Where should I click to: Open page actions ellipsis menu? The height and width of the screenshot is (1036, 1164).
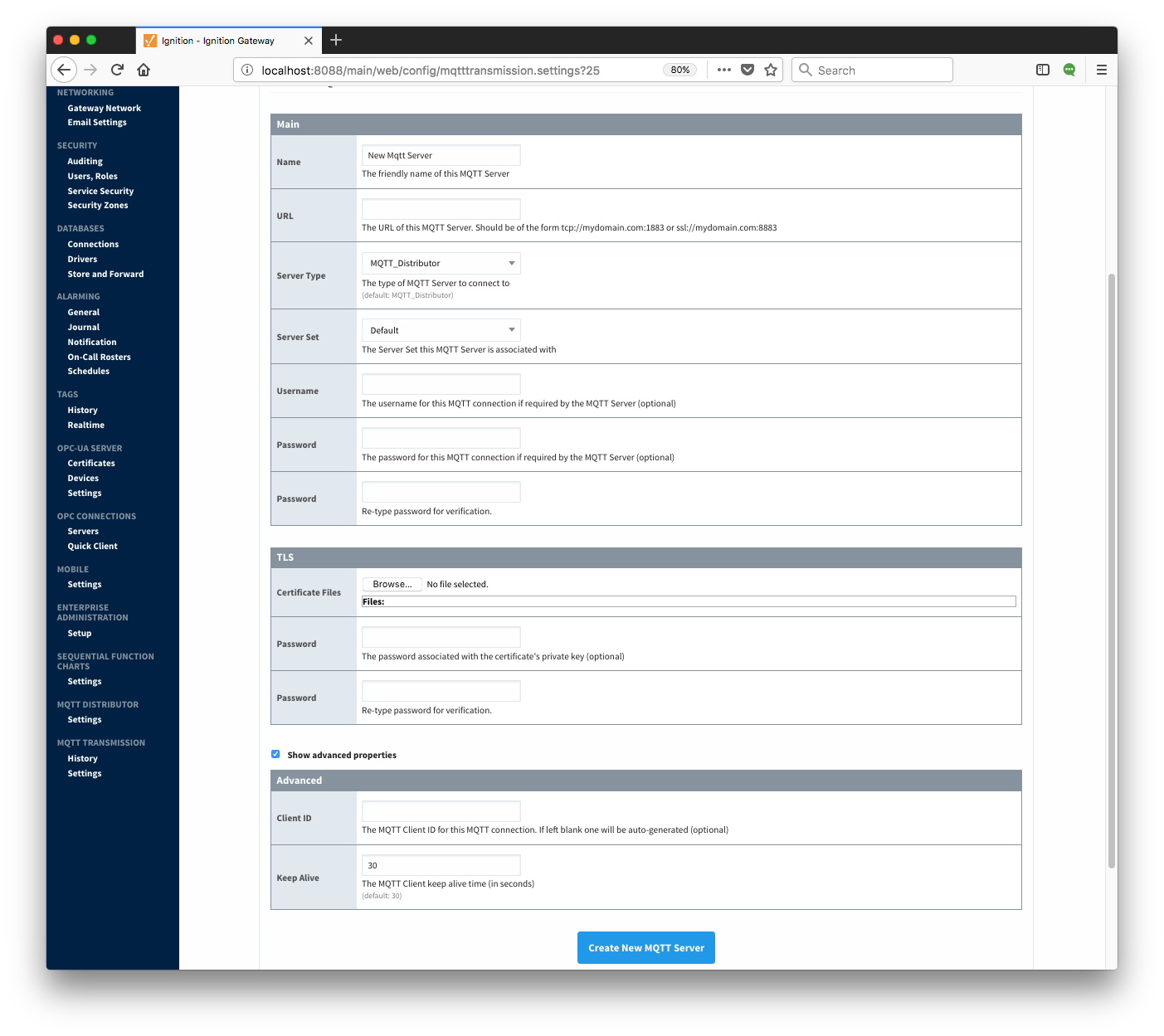click(x=724, y=70)
